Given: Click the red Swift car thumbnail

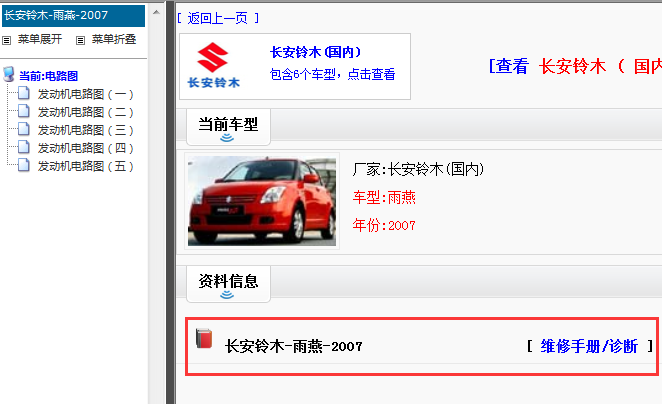Looking at the screenshot, I should click(262, 201).
